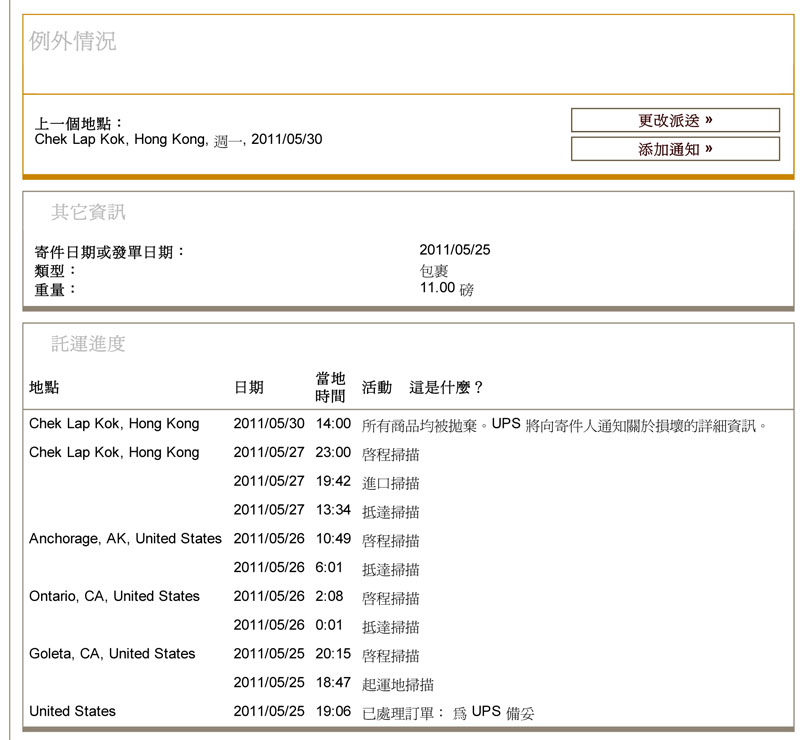
Task: Click the 添加通知 button
Action: click(675, 149)
